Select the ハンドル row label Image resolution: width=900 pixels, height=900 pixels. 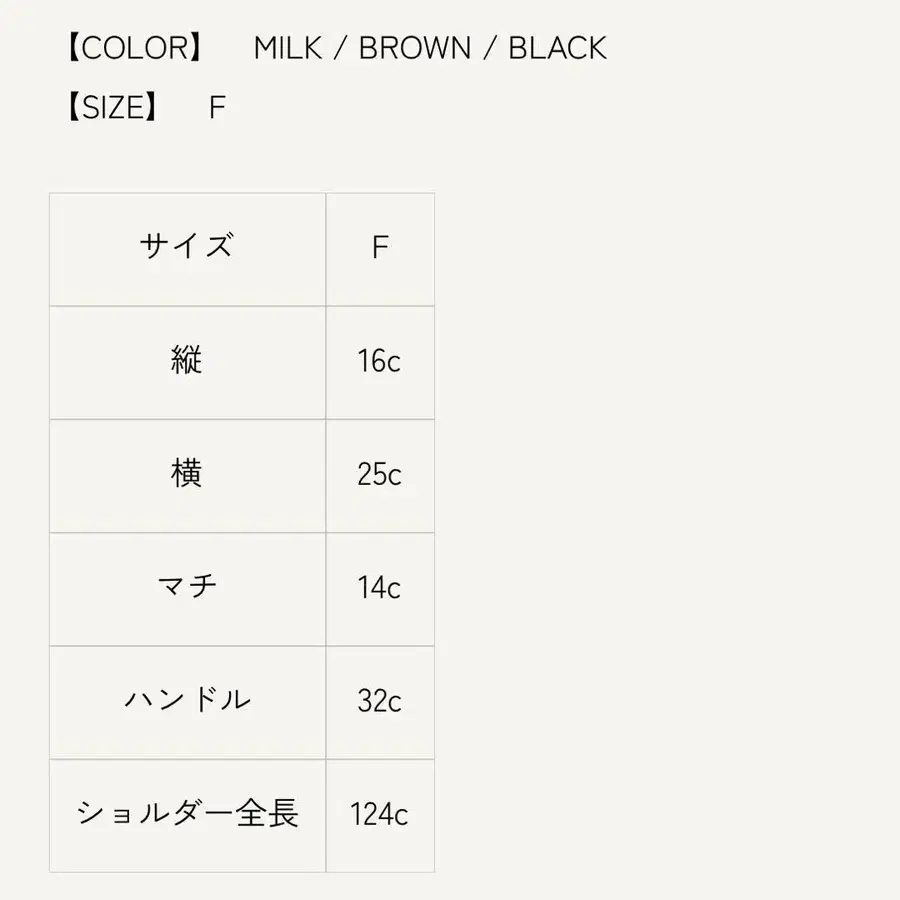click(187, 699)
